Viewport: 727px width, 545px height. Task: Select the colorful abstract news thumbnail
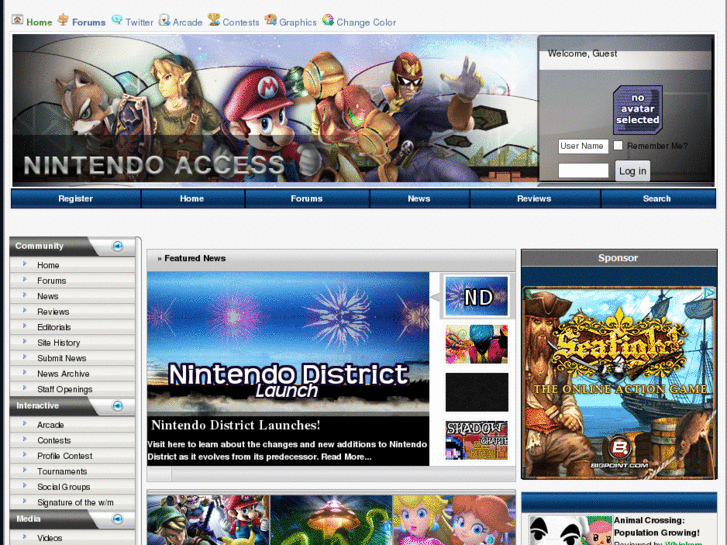point(477,344)
